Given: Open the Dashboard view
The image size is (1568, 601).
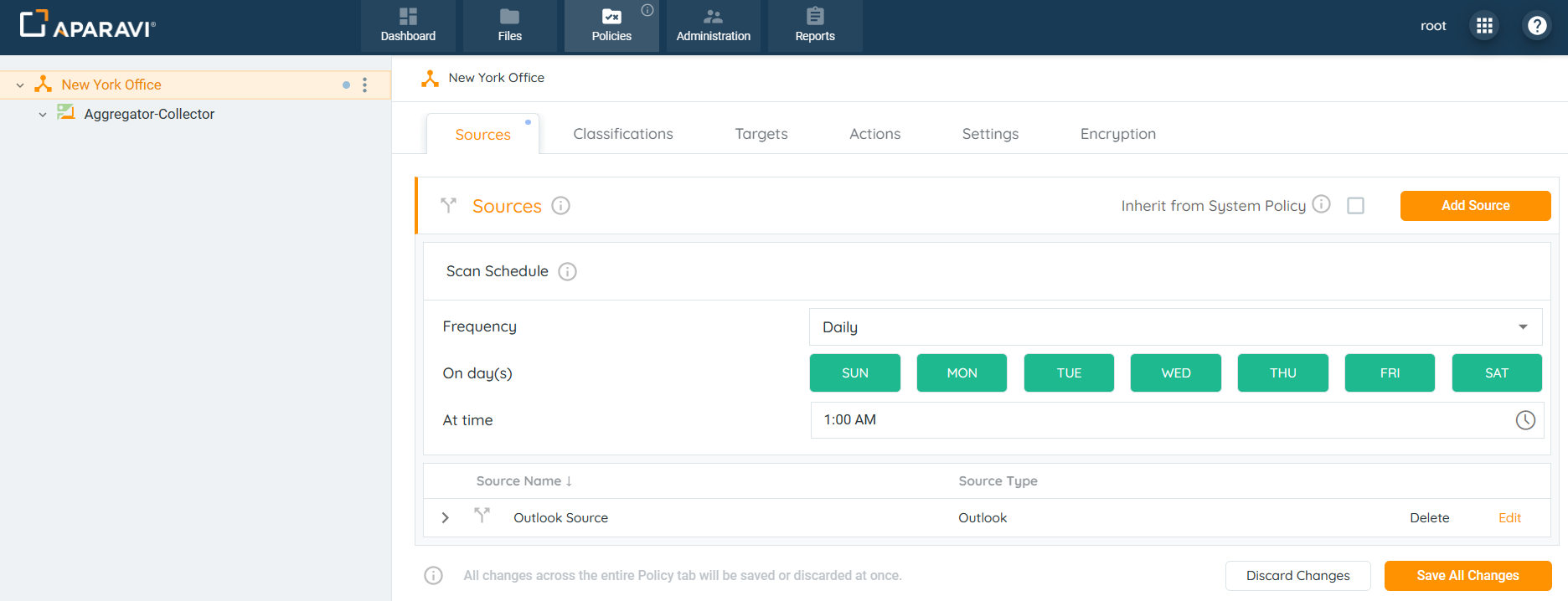Looking at the screenshot, I should point(408,26).
